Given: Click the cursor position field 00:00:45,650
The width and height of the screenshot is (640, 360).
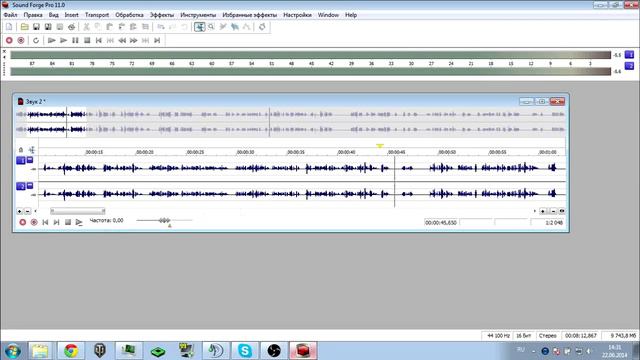Looking at the screenshot, I should [441, 223].
